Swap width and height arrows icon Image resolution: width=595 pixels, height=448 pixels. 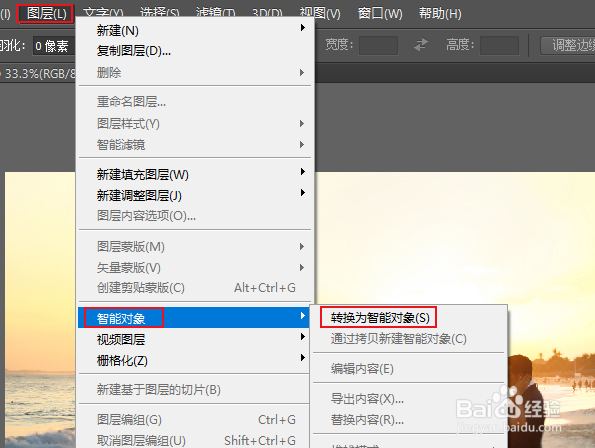[x=421, y=45]
